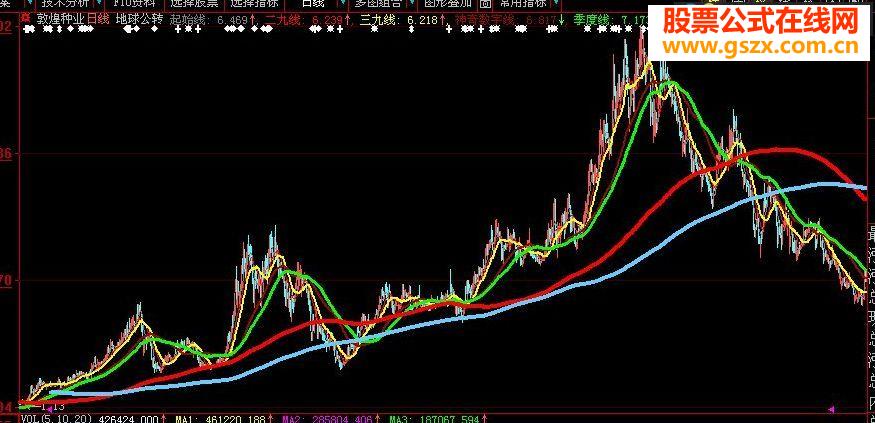Click the purple triangle marker at bottom right
This screenshot has height=423, width=875.
click(x=831, y=410)
